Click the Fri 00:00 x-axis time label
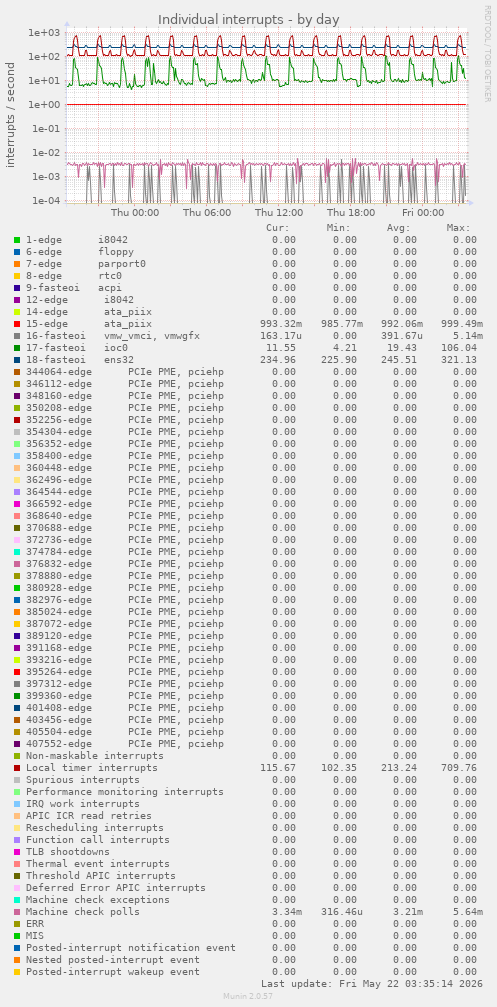Screen dimensions: 497x1007 [423, 213]
